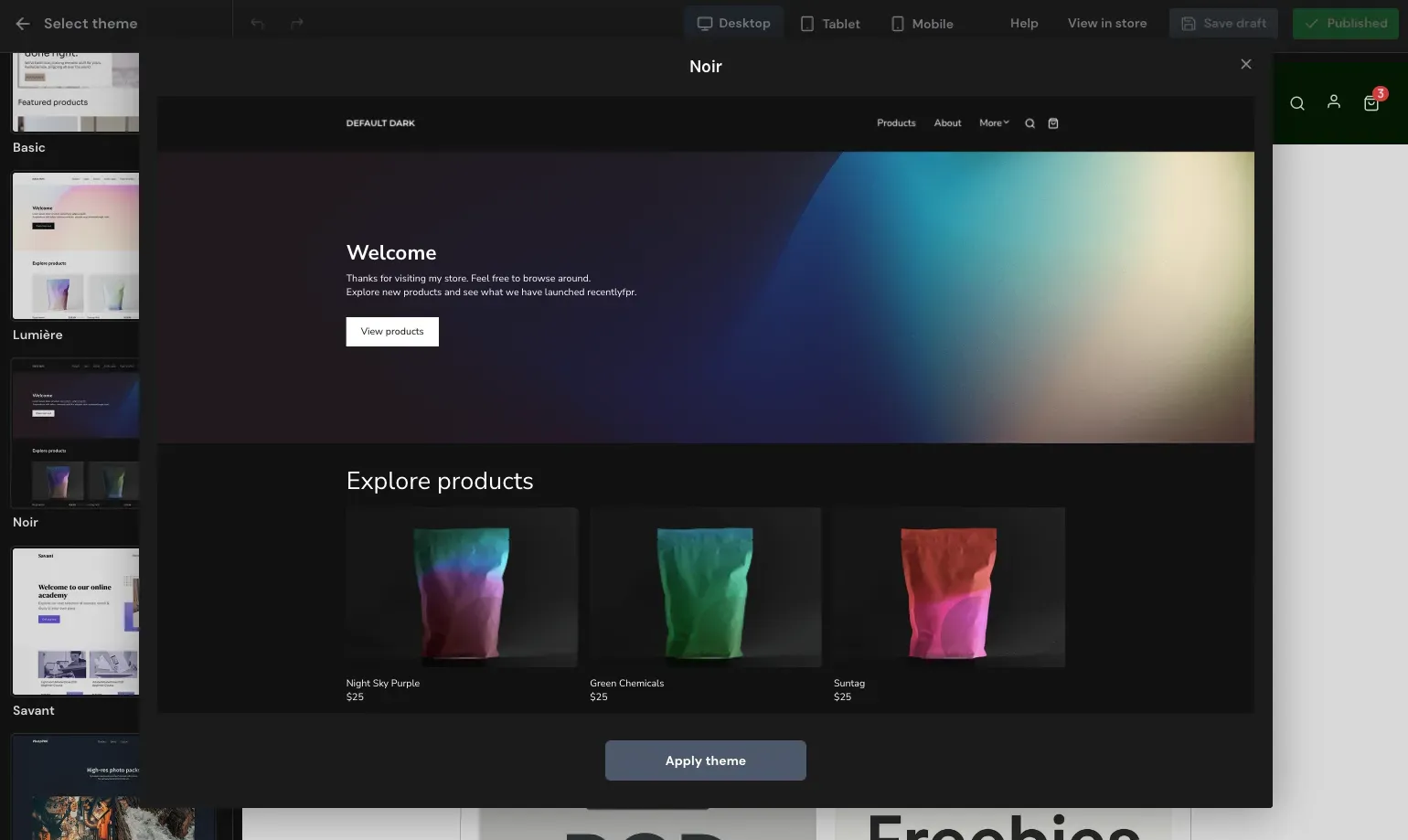This screenshot has height=840, width=1408.
Task: Switch to Desktop preview mode
Action: click(x=733, y=24)
